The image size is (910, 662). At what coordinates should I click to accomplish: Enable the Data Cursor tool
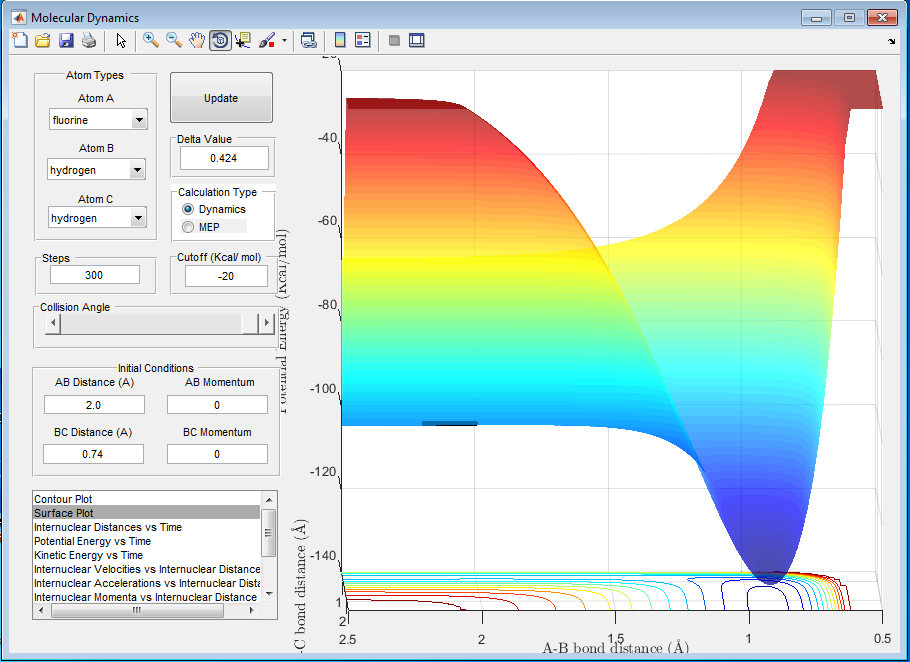243,40
